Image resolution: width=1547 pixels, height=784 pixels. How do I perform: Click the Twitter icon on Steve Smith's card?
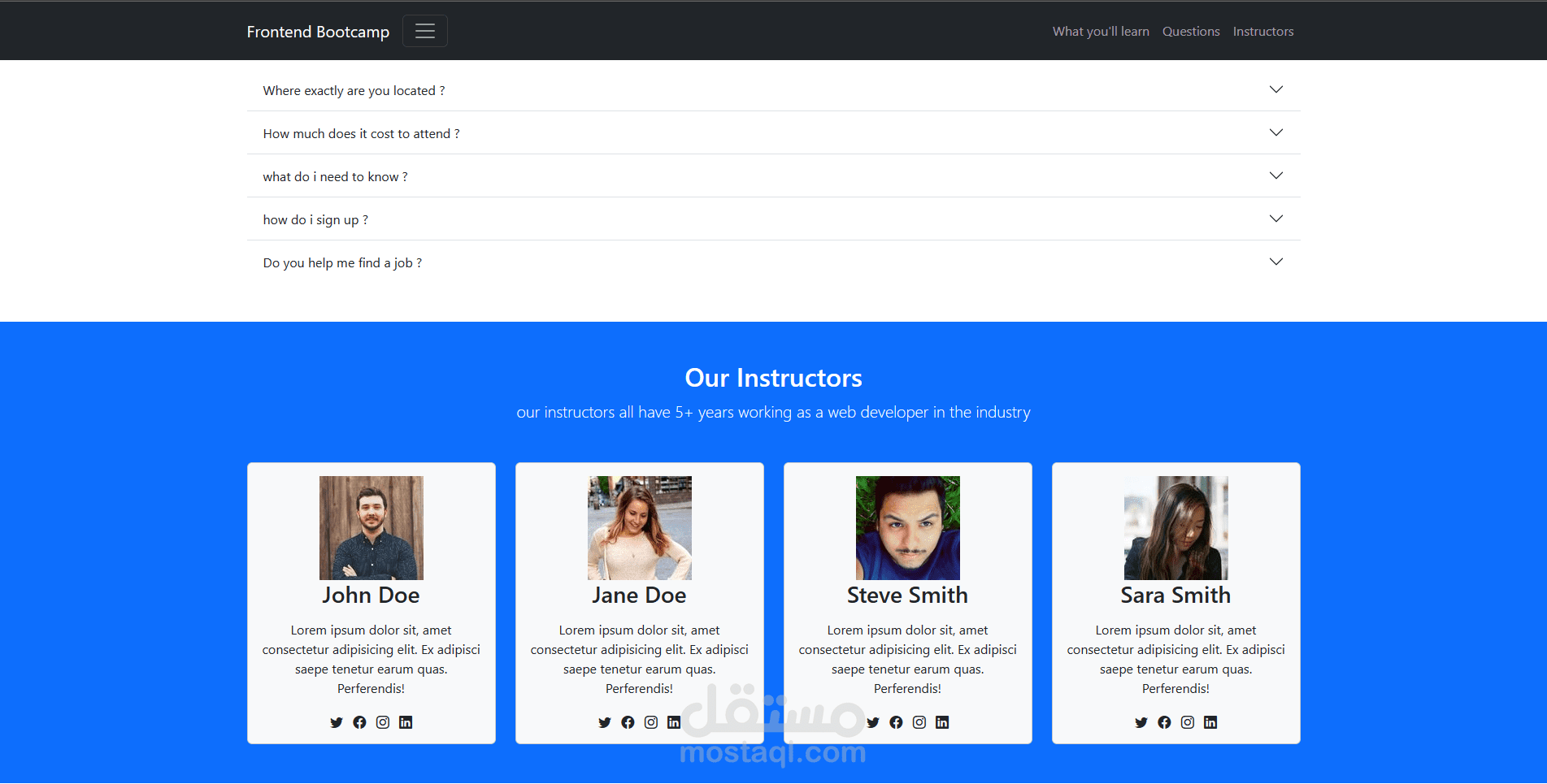click(x=873, y=722)
